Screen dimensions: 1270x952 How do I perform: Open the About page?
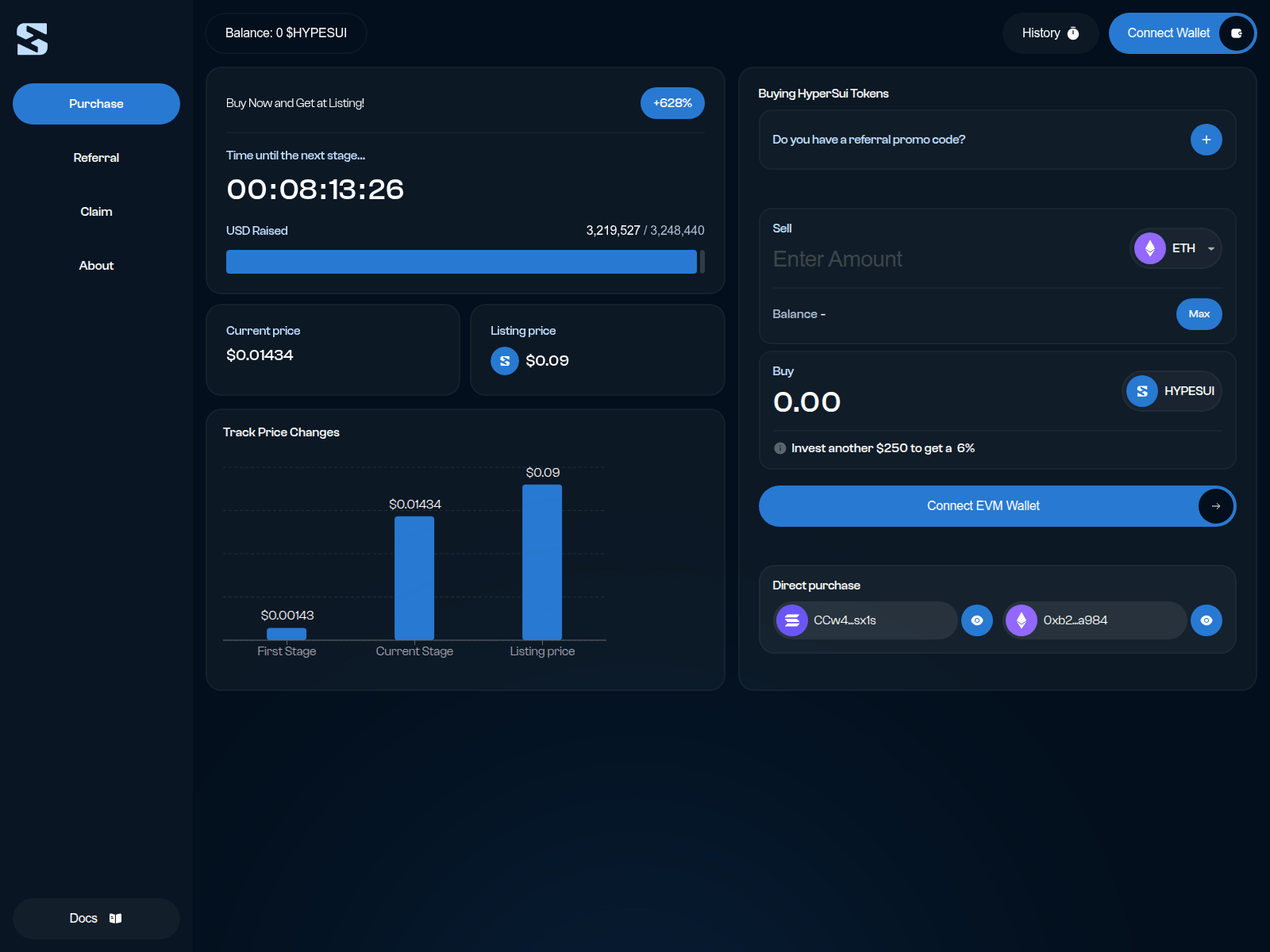[96, 266]
